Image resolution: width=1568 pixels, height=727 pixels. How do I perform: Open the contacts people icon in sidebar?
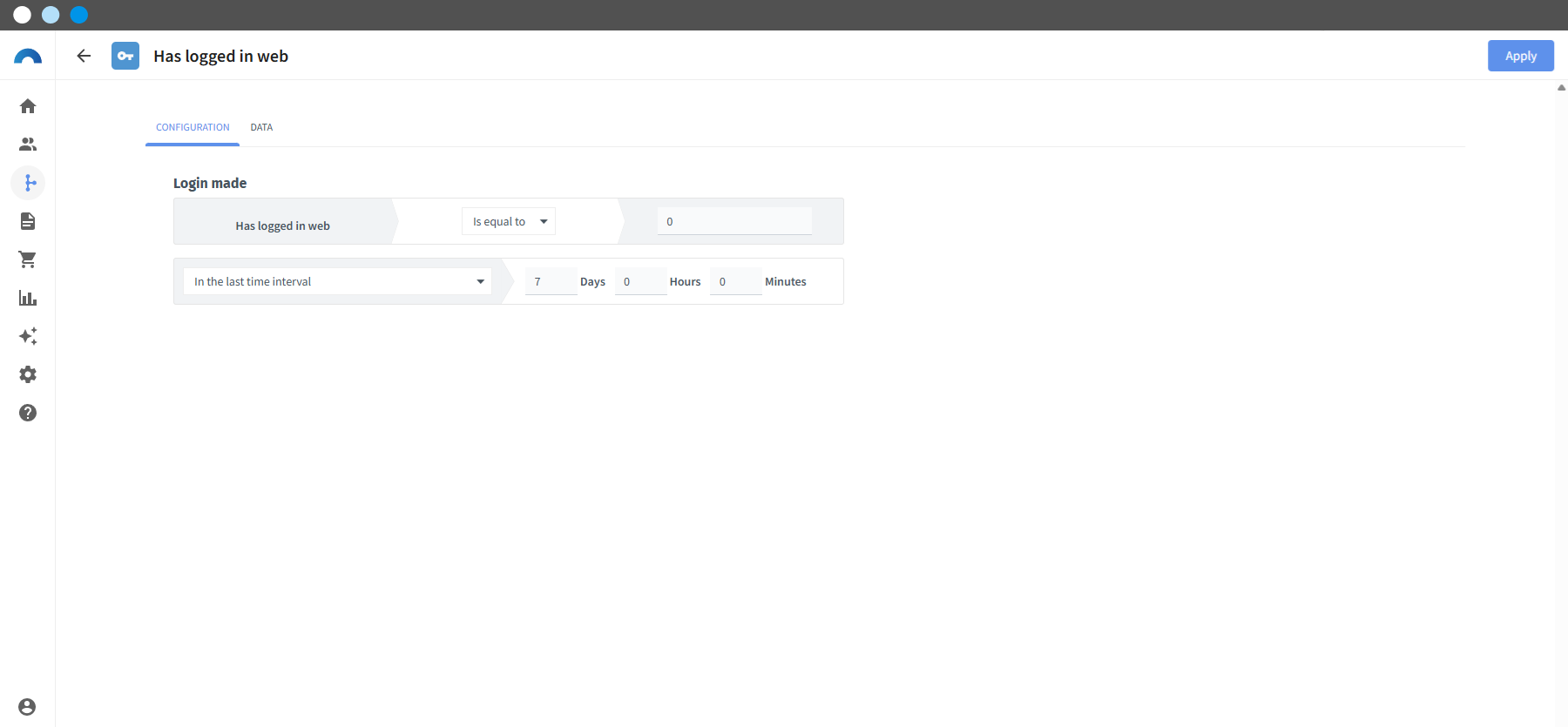[28, 145]
